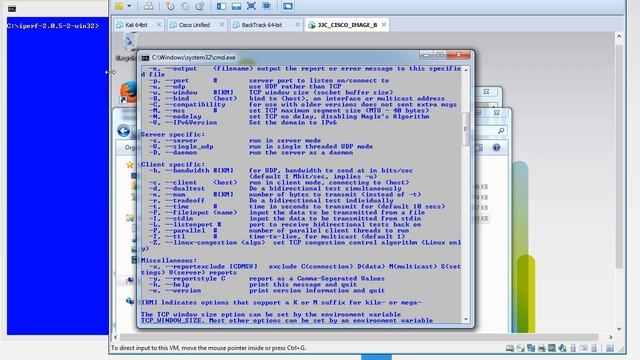This screenshot has height=360, width=640.
Task: Click the VMware power state icon
Action: (119, 6)
